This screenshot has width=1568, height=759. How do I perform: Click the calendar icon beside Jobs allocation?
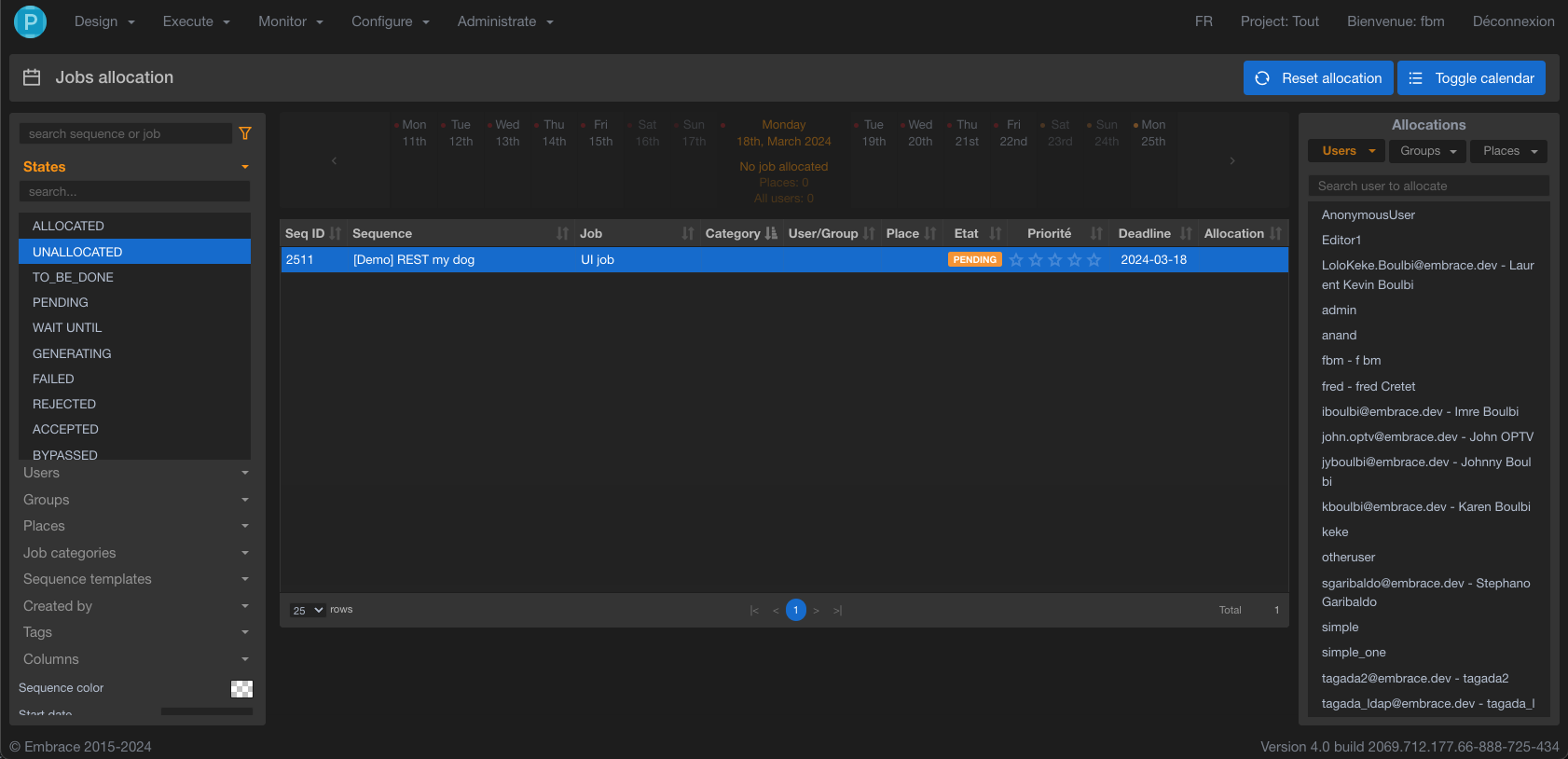point(32,77)
